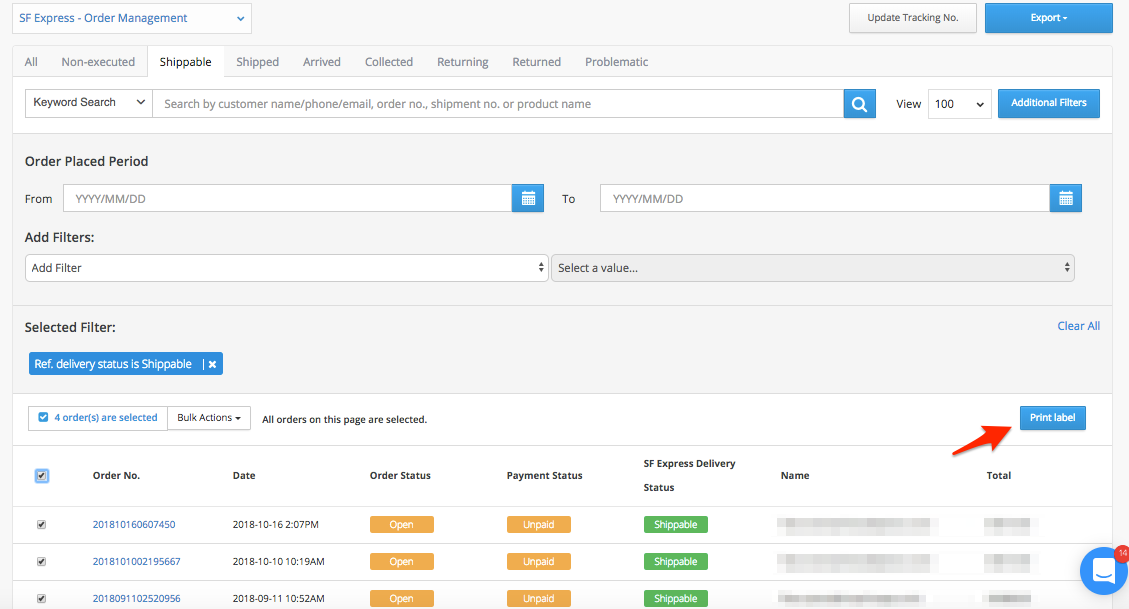
Task: Expand the Bulk Actions menu
Action: [x=209, y=418]
